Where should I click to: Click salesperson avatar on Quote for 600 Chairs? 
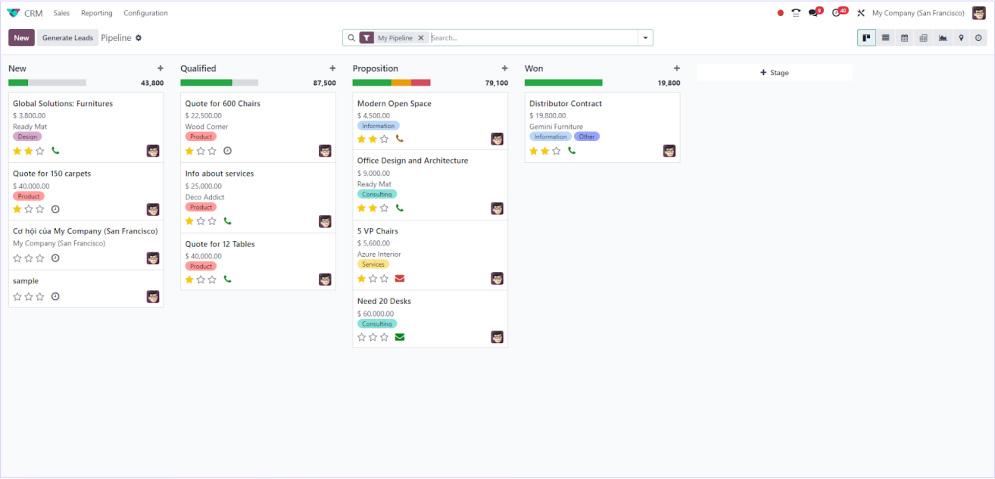325,151
